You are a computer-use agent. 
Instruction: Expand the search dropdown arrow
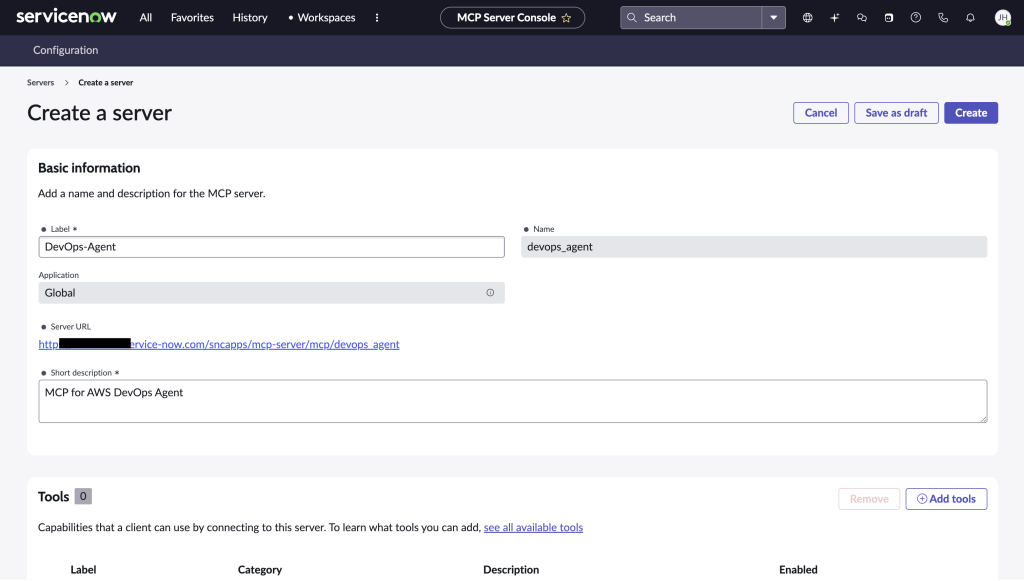click(x=774, y=18)
